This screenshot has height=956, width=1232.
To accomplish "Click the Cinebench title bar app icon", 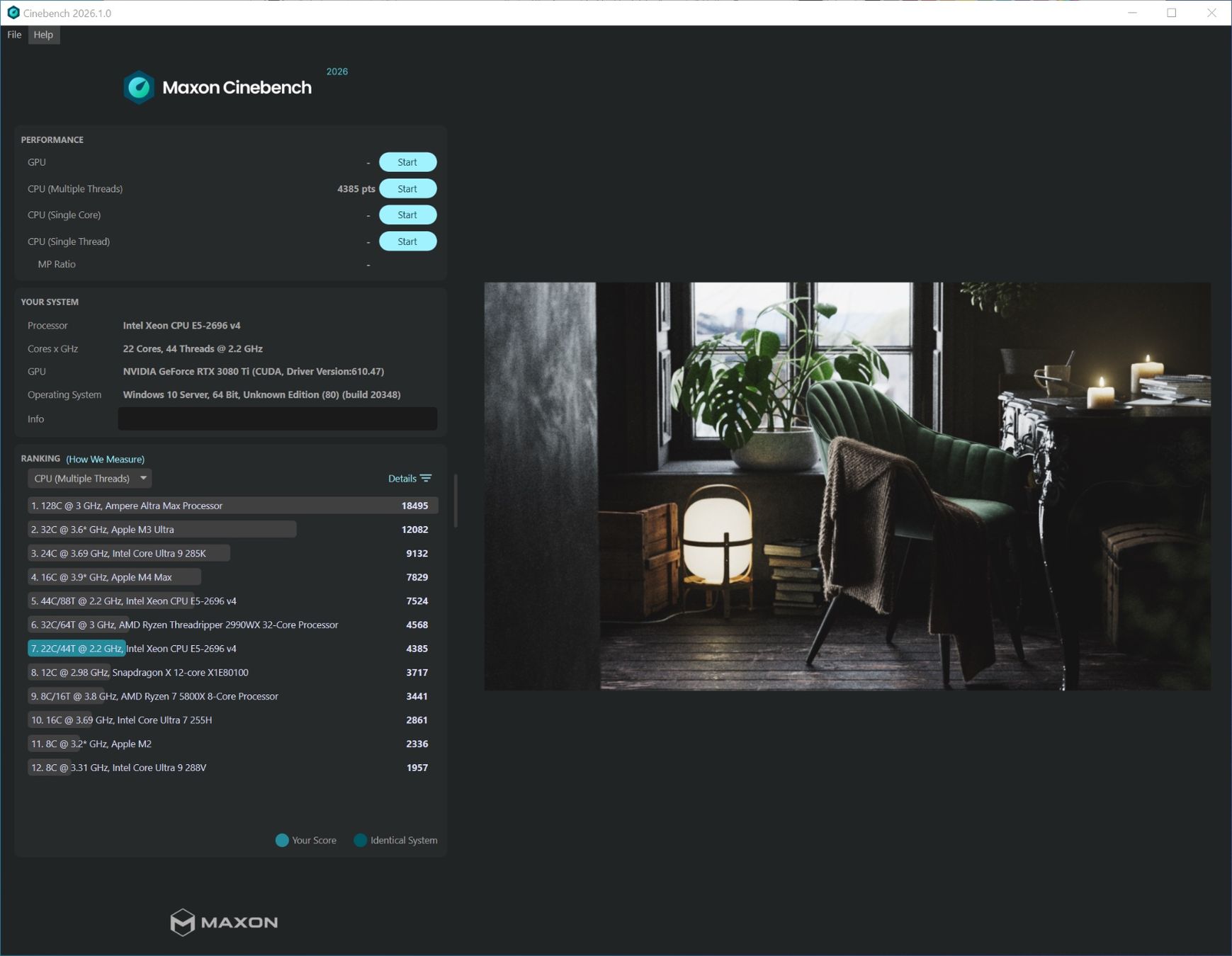I will (13, 13).
